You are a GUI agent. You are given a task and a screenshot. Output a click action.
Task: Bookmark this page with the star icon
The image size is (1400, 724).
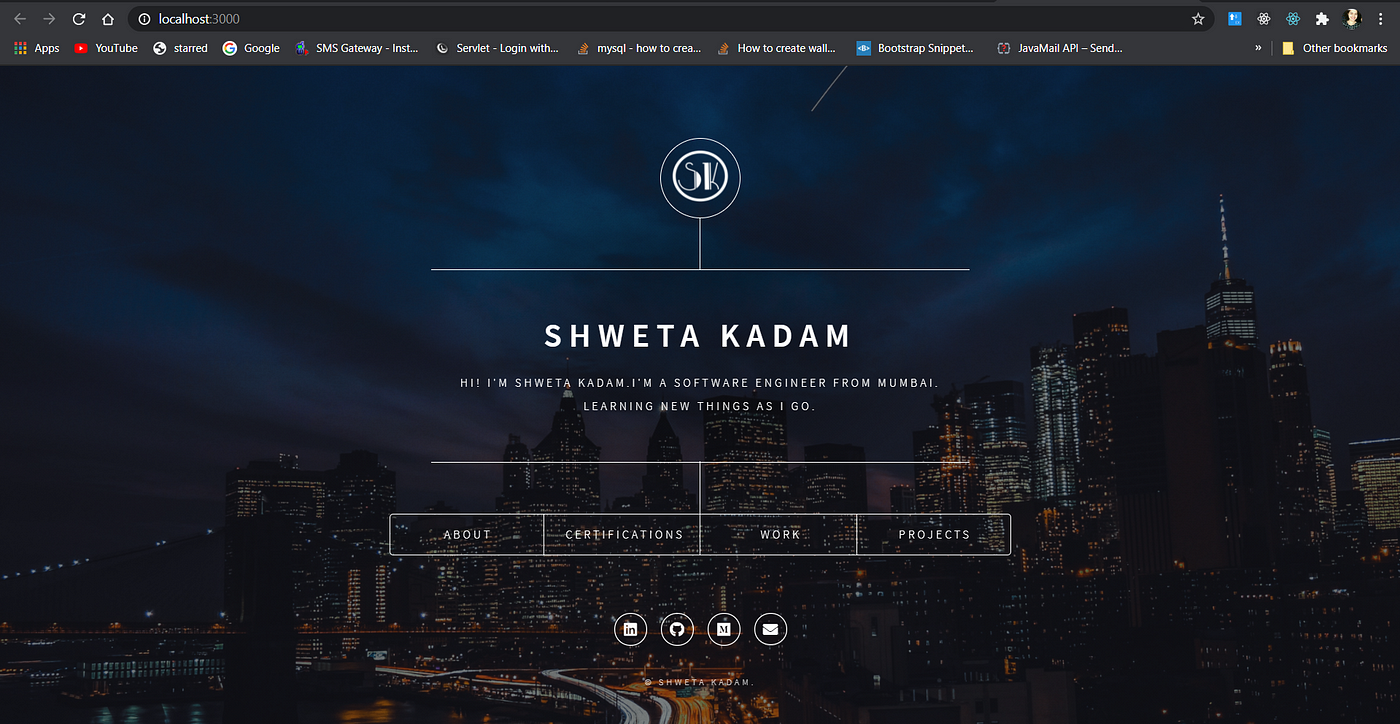tap(1198, 19)
